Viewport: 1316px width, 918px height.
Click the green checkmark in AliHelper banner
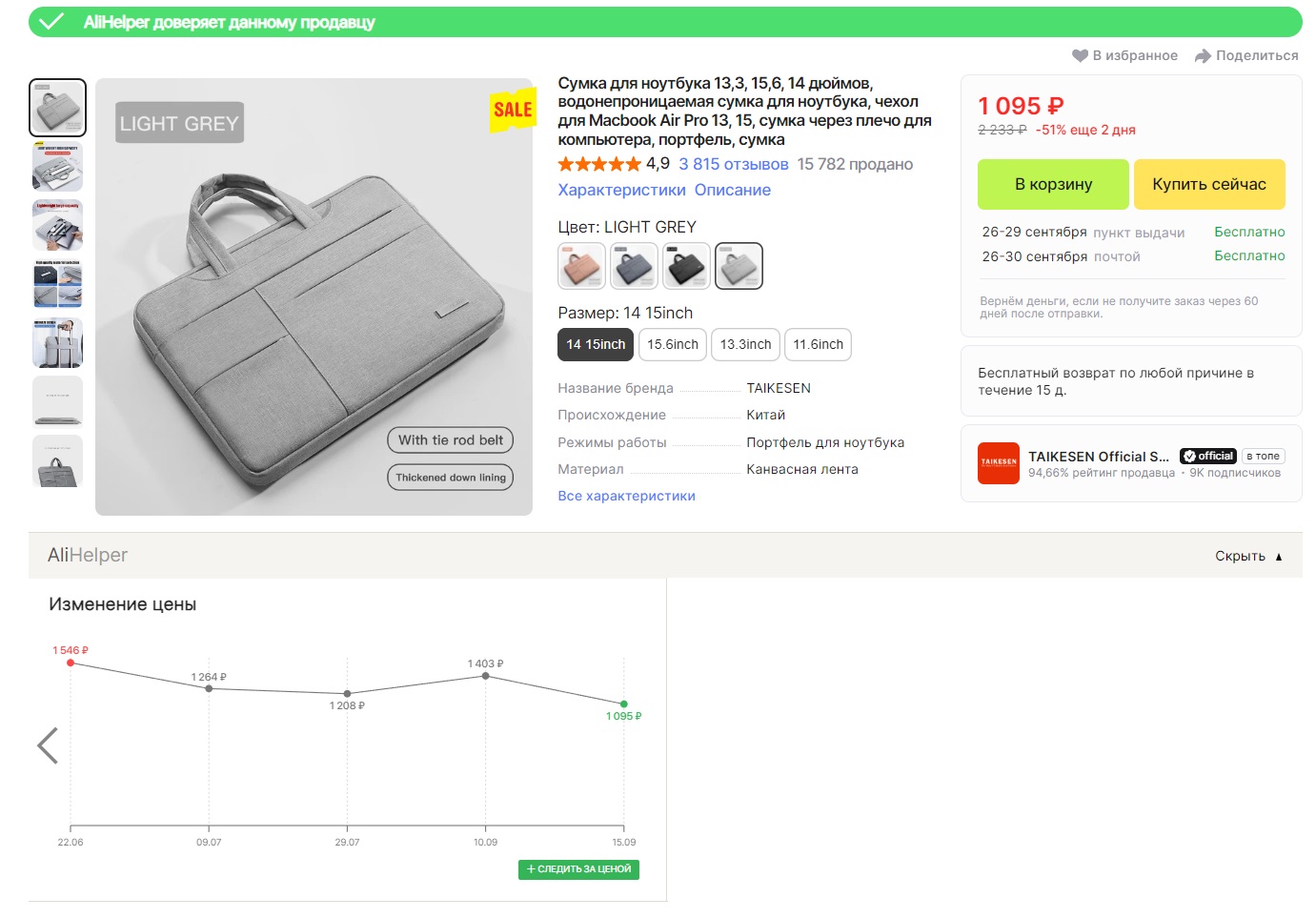pos(51,22)
